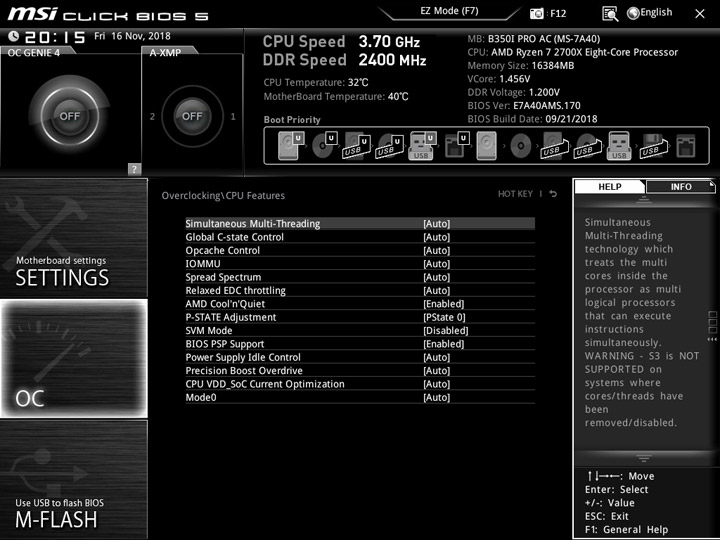
Task: Select the UEFI USB hard disk boot icon
Action: click(x=357, y=146)
